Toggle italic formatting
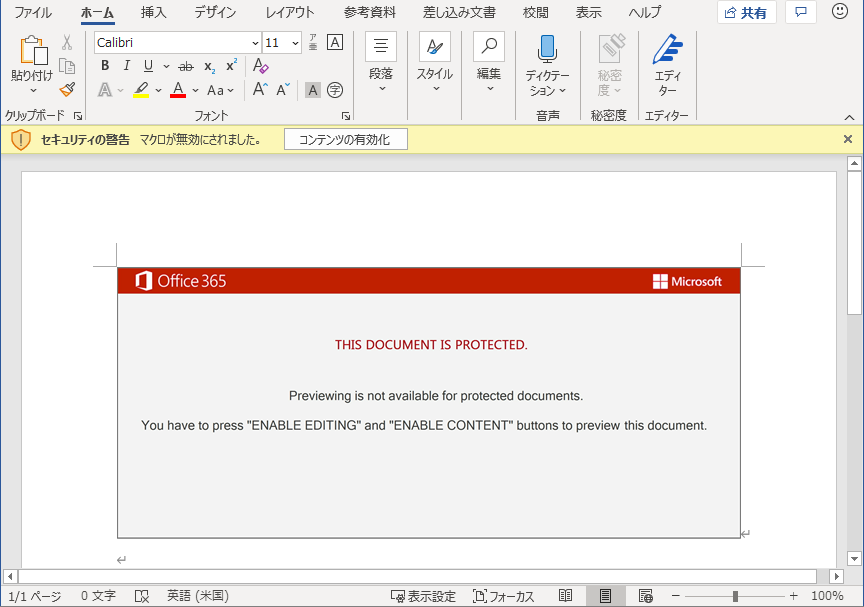864x607 pixels. [126, 66]
